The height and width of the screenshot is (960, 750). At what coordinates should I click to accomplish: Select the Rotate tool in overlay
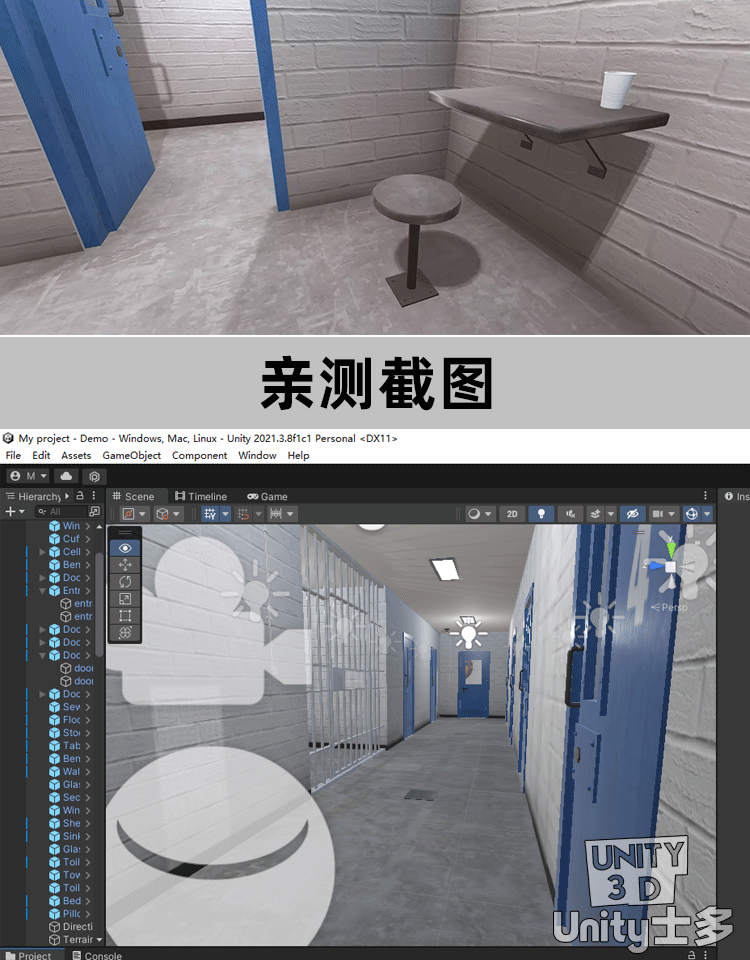coord(125,582)
